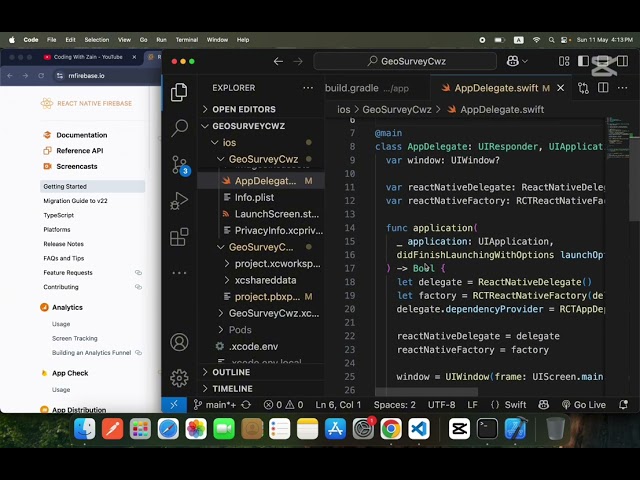Expand the Timeline section

coord(261,389)
